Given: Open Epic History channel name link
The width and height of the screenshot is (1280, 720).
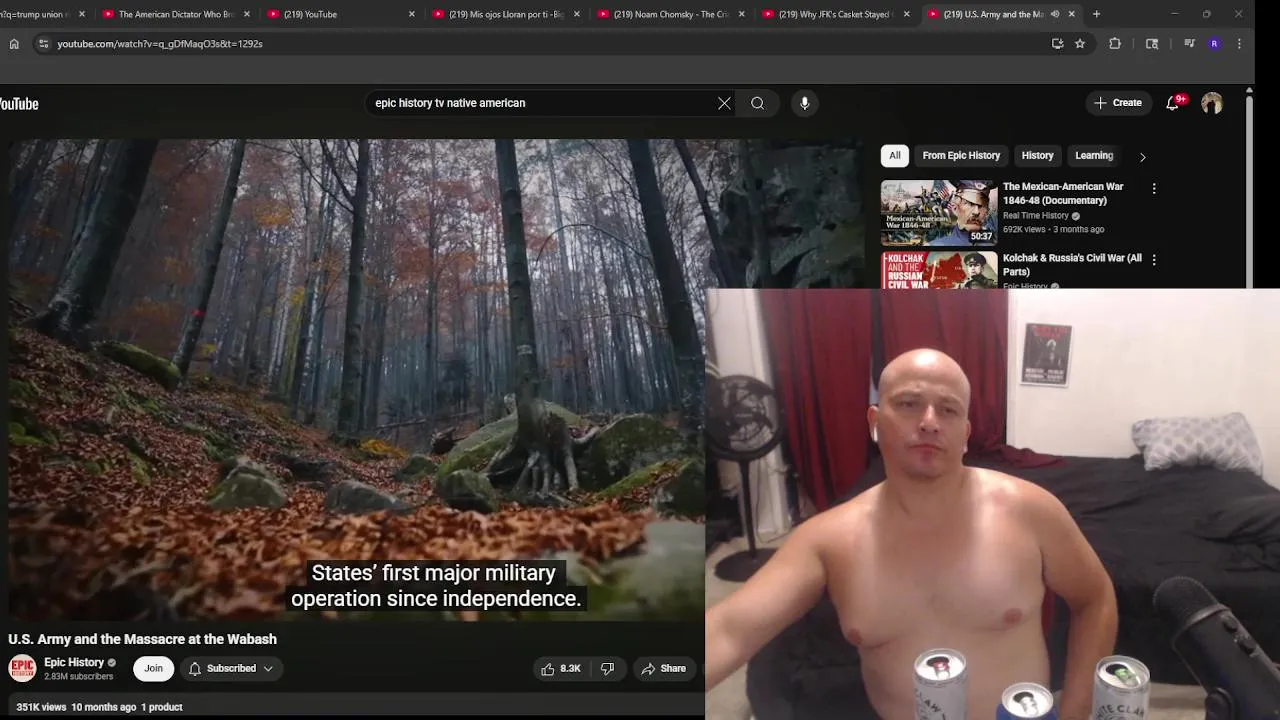Looking at the screenshot, I should pyautogui.click(x=74, y=663).
